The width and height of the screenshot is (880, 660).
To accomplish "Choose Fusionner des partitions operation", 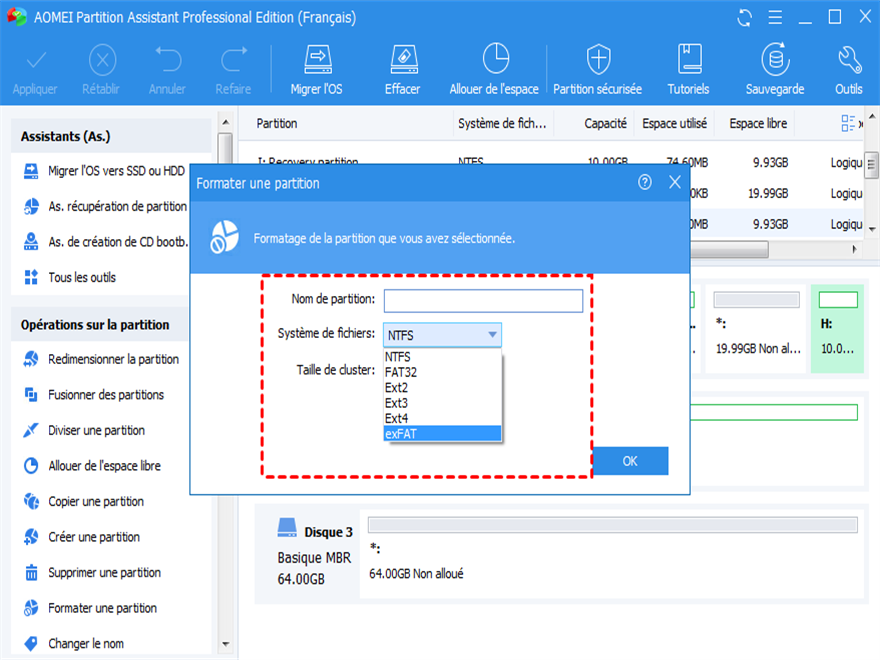I will pyautogui.click(x=94, y=395).
